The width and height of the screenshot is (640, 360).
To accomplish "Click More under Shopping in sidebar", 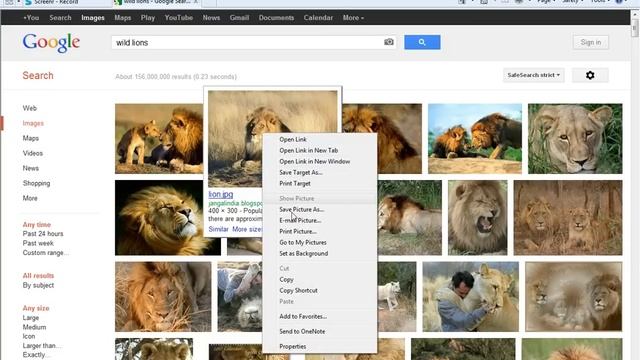I will click(x=30, y=198).
